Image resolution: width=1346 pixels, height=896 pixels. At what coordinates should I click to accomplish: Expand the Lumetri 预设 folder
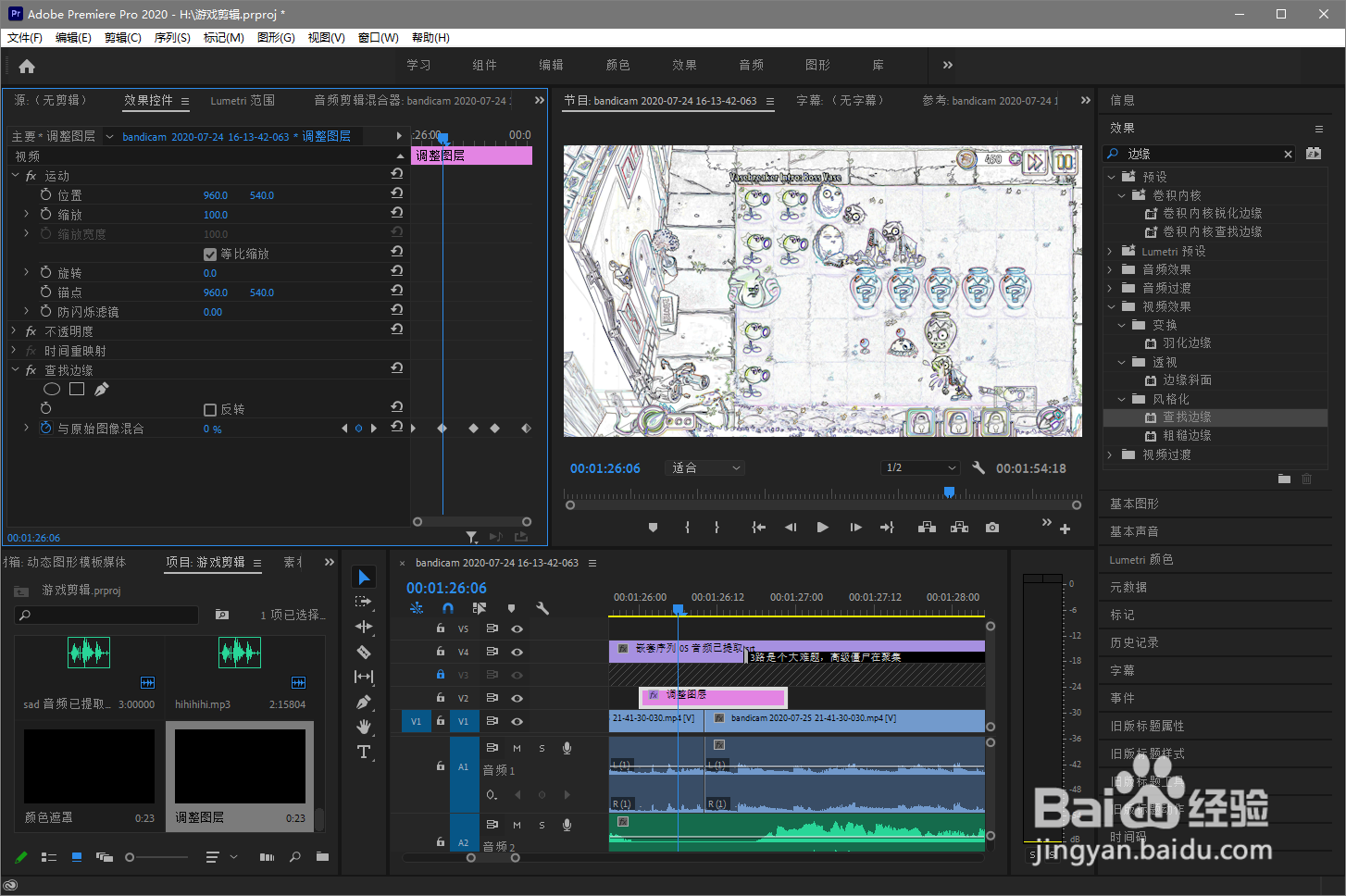(x=1110, y=251)
